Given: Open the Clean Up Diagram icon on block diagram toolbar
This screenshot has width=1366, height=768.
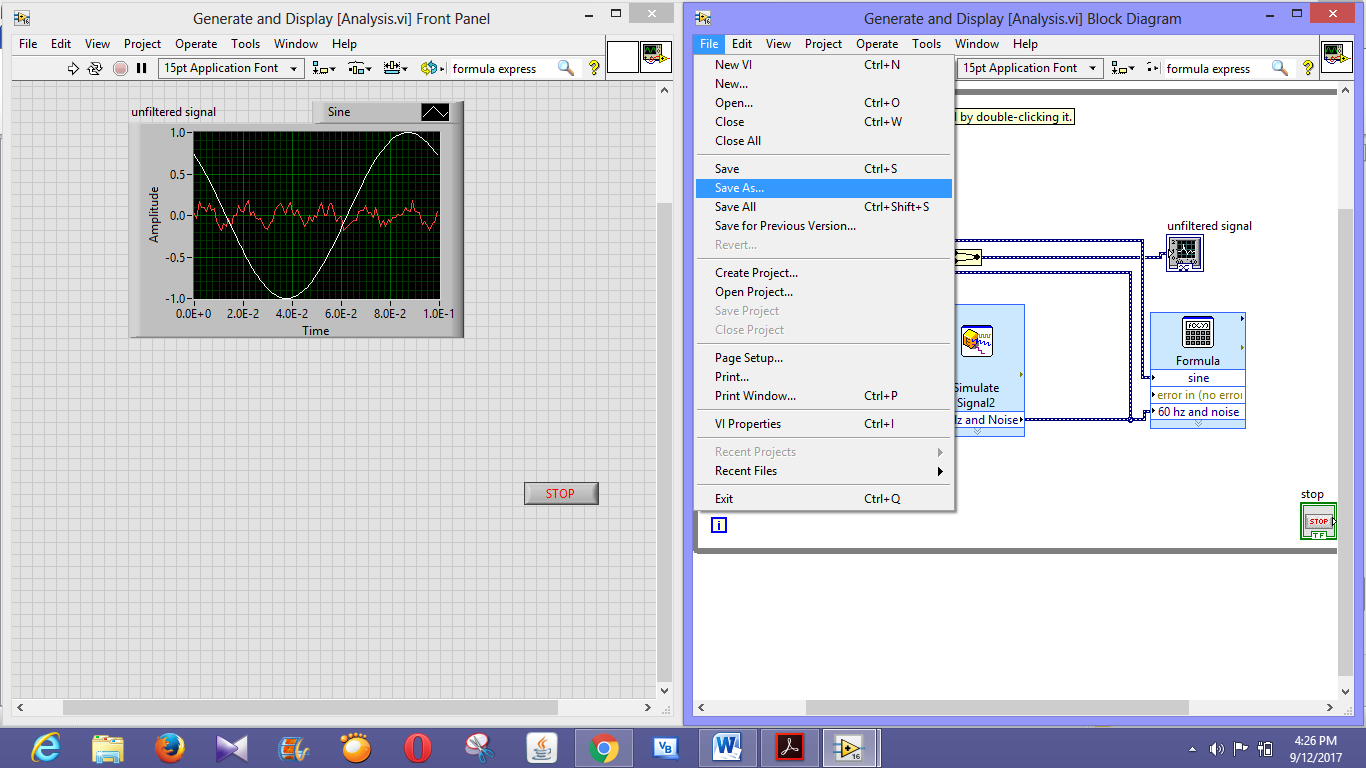Looking at the screenshot, I should (1150, 68).
